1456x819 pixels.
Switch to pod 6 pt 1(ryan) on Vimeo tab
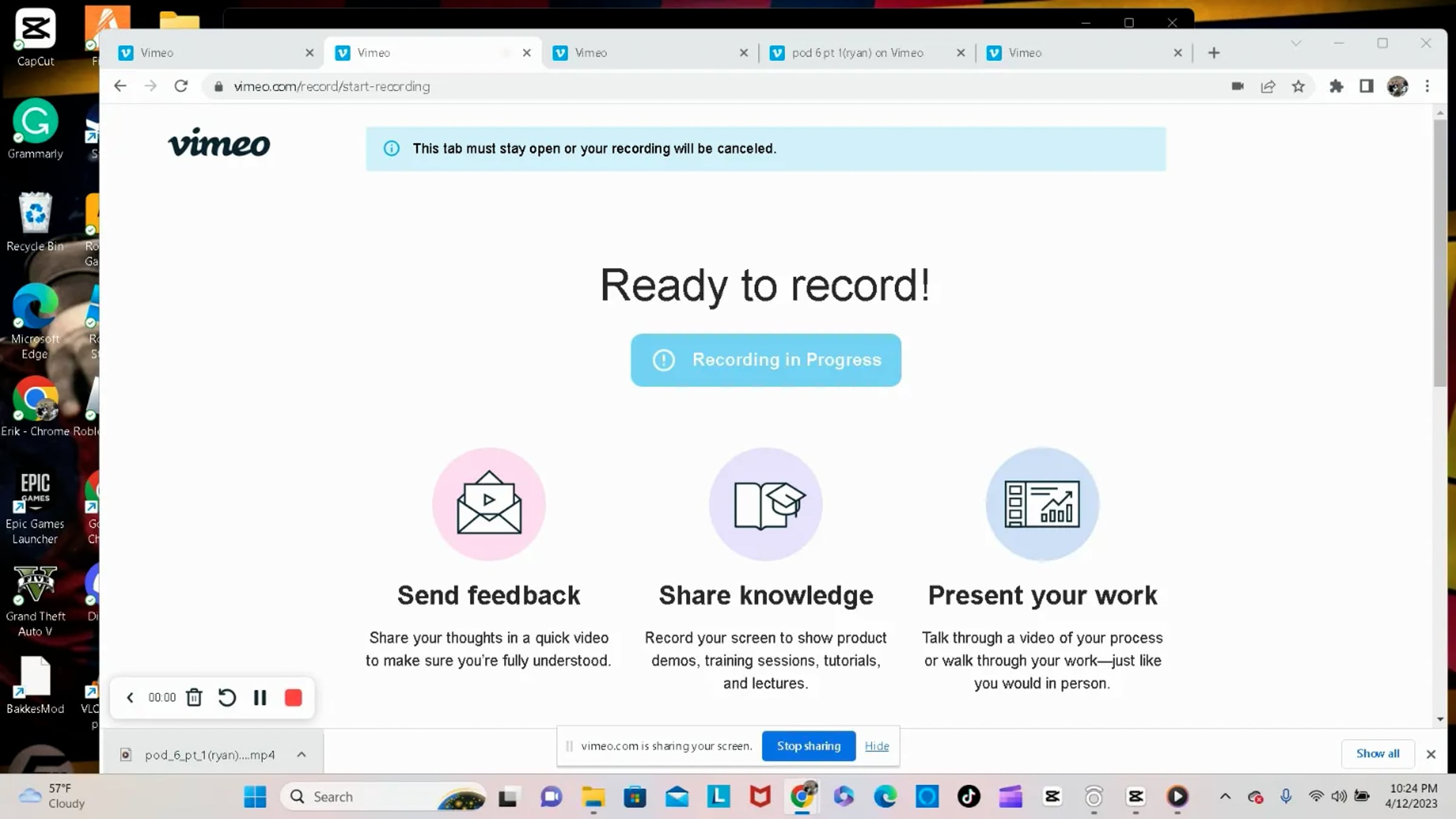point(857,53)
